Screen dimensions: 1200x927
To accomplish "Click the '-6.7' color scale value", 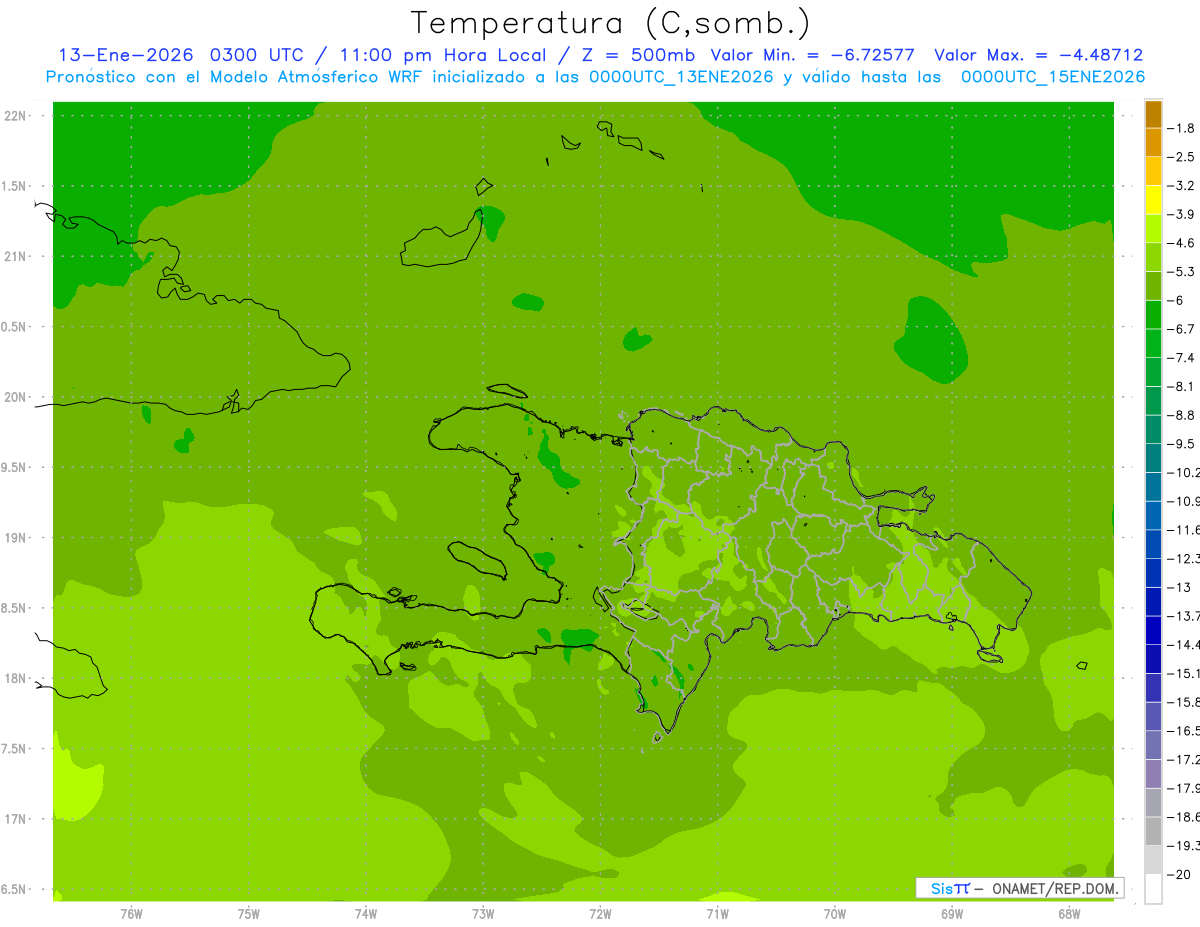I will [x=1182, y=329].
